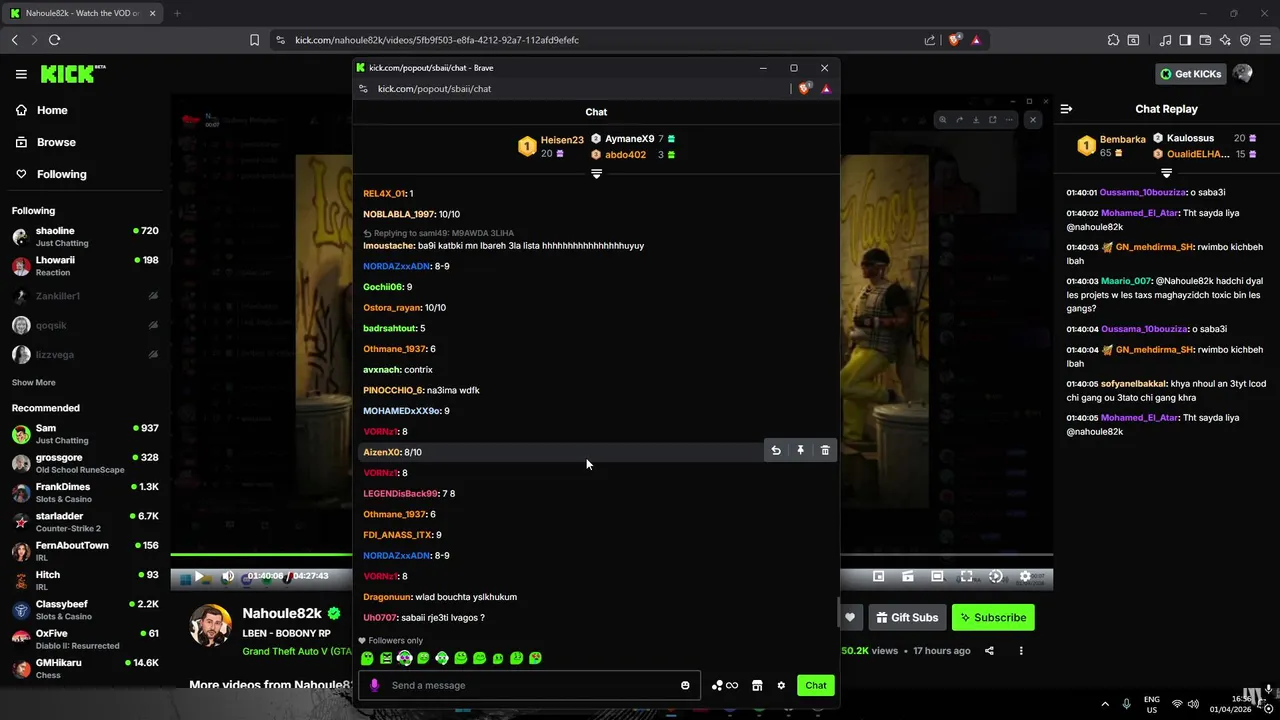Open Brave Wallet icon
The image size is (1280, 720).
click(1205, 40)
